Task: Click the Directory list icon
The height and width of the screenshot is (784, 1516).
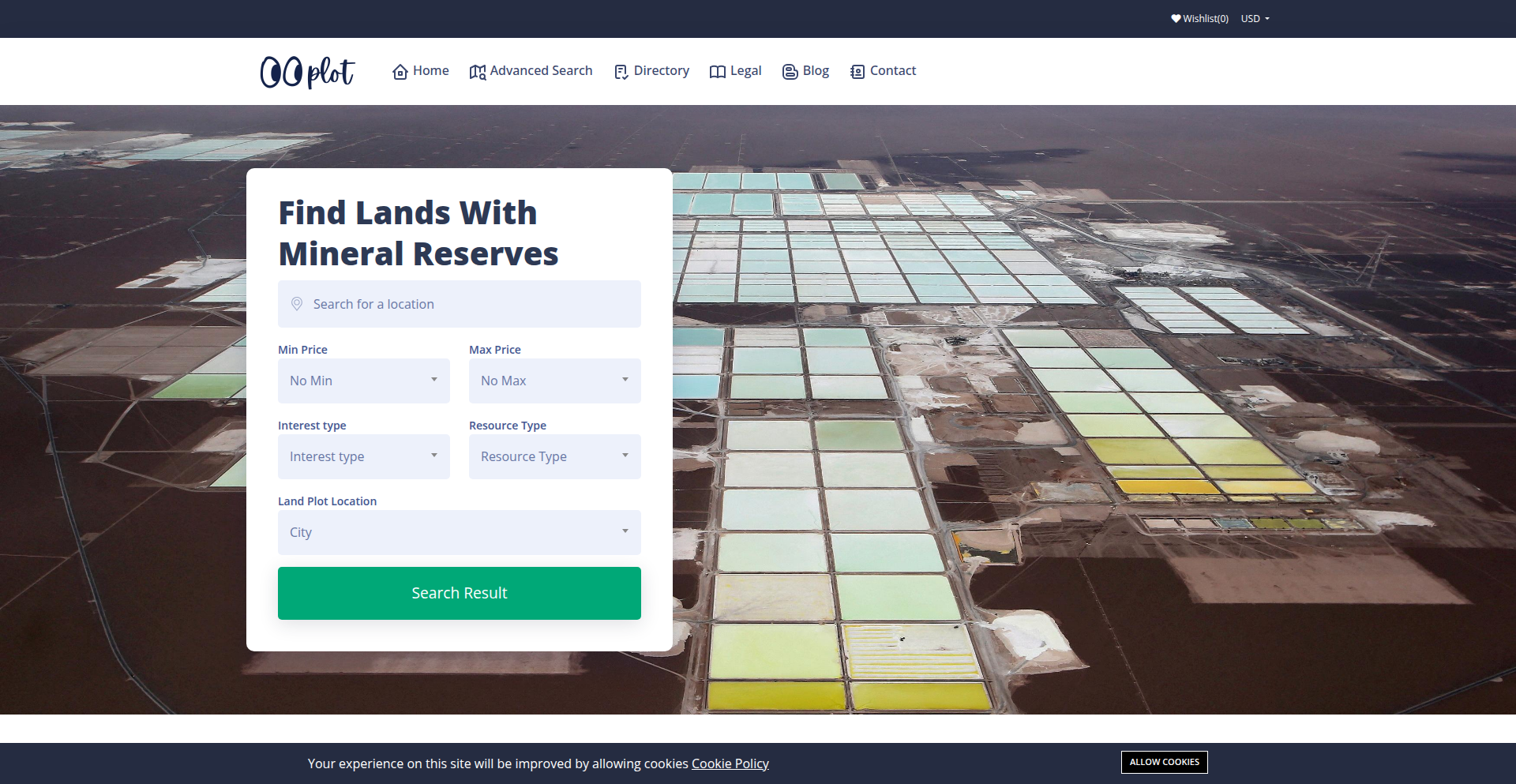Action: click(x=621, y=72)
